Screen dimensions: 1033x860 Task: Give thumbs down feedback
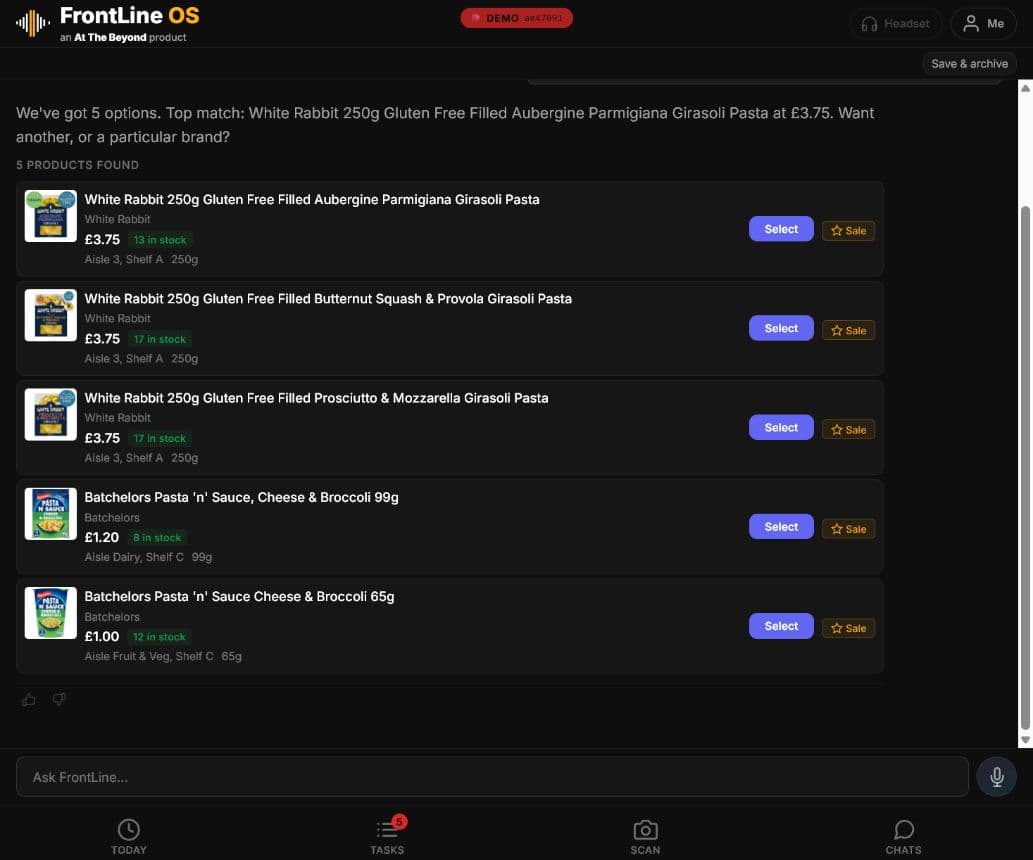coord(59,699)
